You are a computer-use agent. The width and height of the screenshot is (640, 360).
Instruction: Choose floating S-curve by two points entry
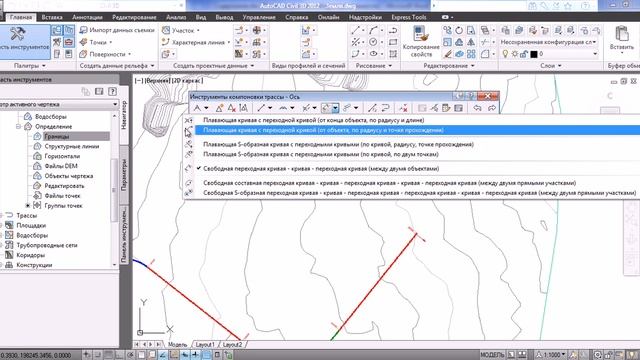321,154
